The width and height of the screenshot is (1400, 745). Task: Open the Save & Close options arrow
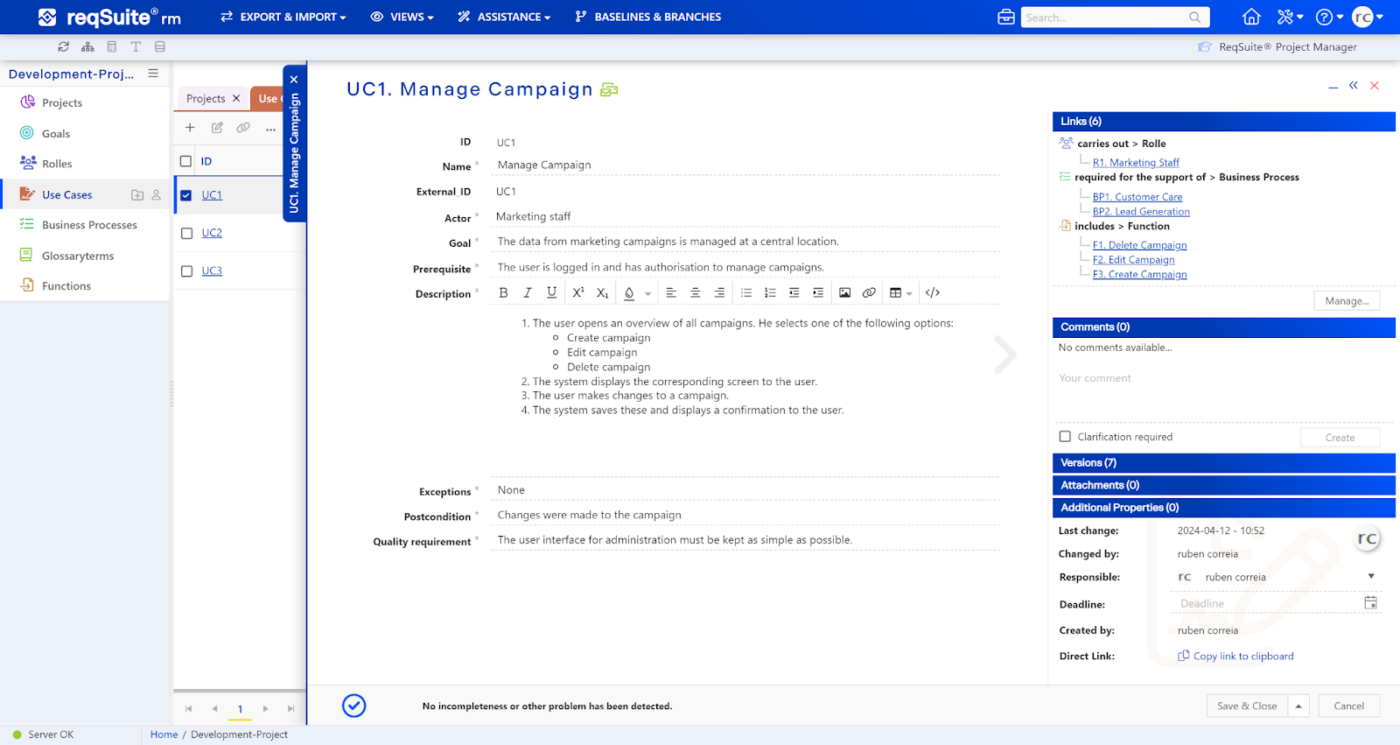tap(1298, 706)
